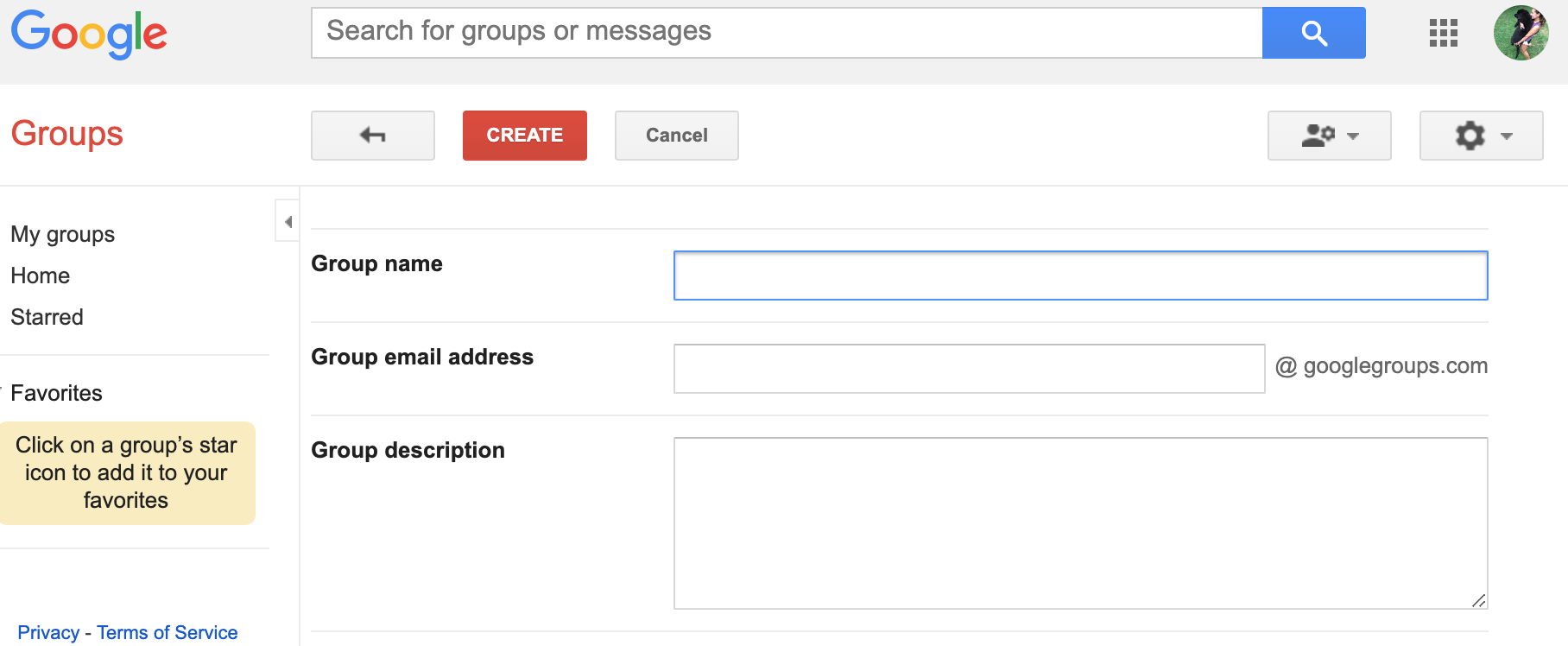Open the settings gear dropdown

1481,136
